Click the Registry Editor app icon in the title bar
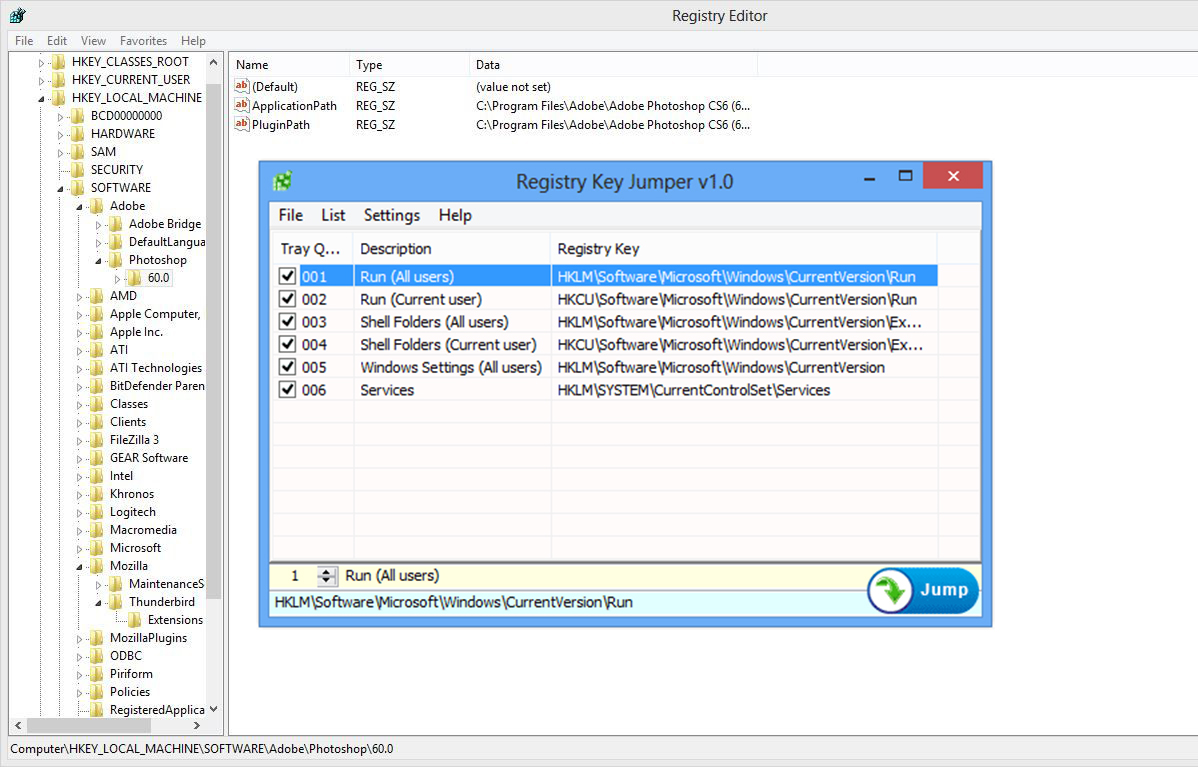The width and height of the screenshot is (1198, 767). click(18, 15)
